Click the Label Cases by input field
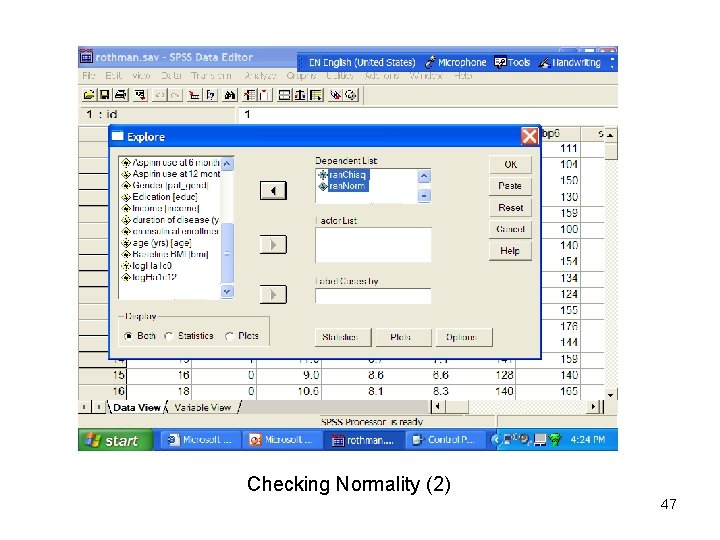The height and width of the screenshot is (540, 720). click(x=373, y=296)
